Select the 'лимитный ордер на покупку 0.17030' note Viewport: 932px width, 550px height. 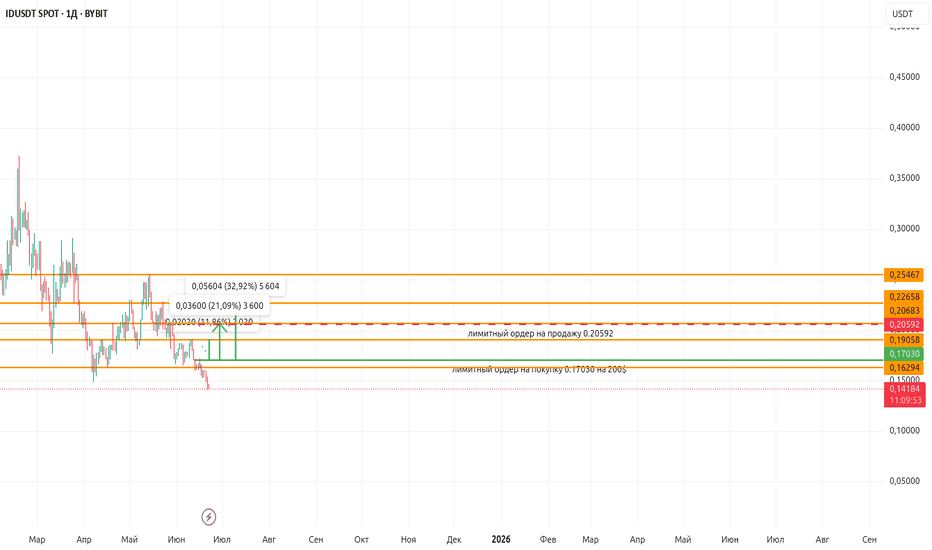coord(539,370)
